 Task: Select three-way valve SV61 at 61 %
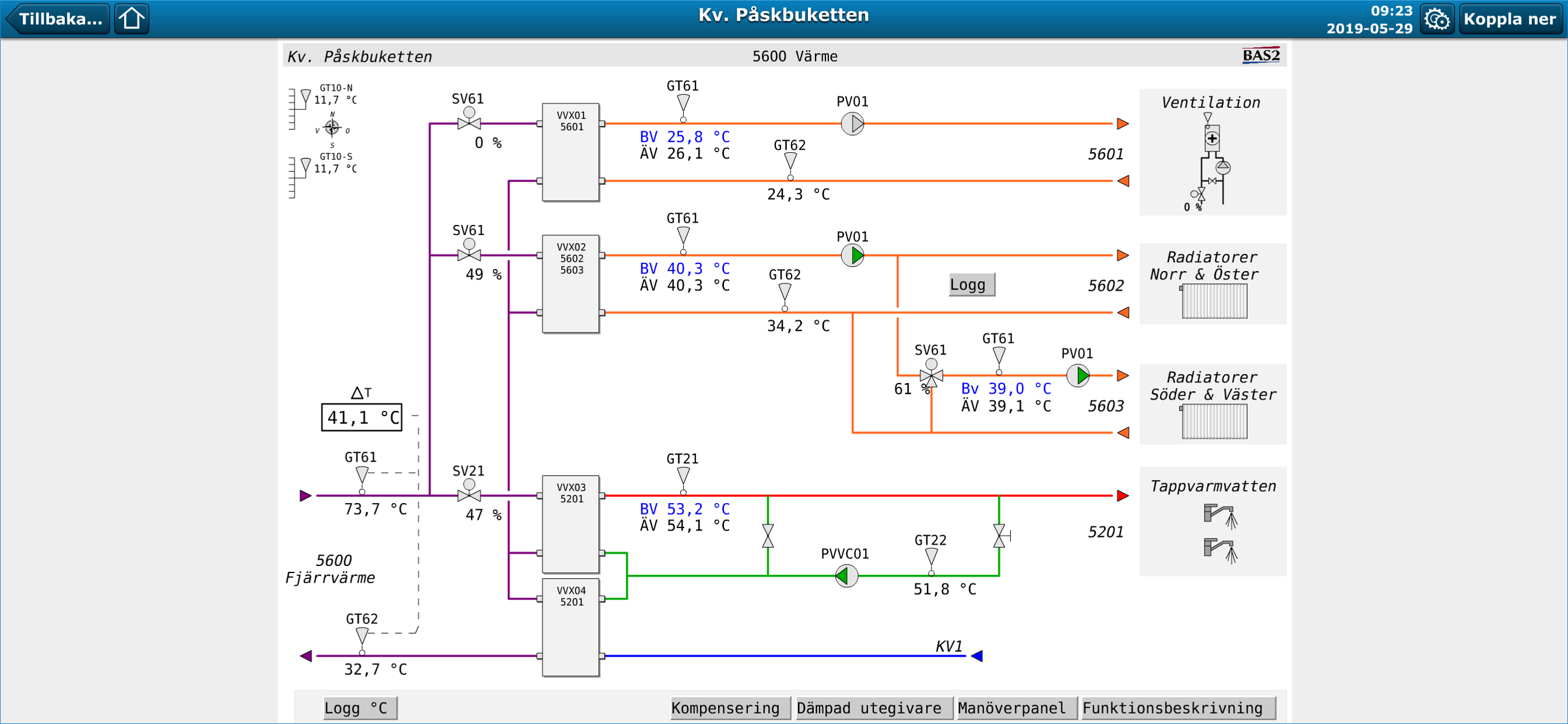[932, 373]
